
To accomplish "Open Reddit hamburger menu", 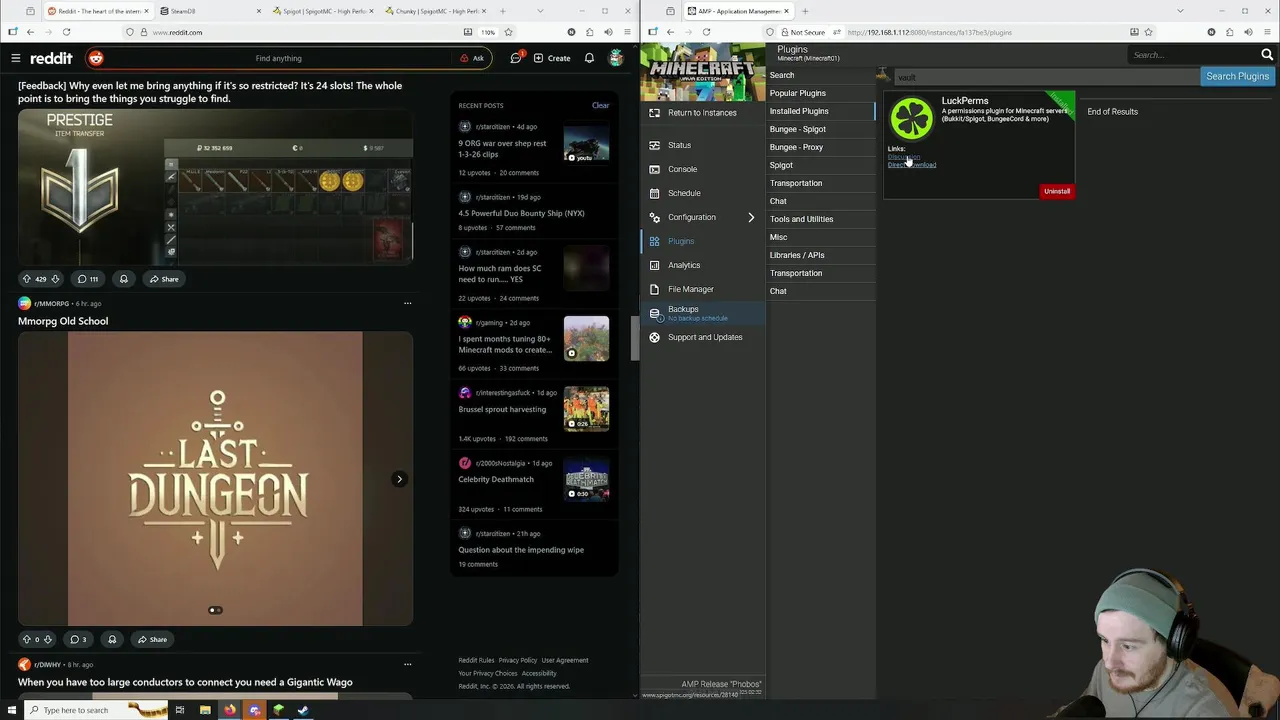I will click(x=16, y=58).
